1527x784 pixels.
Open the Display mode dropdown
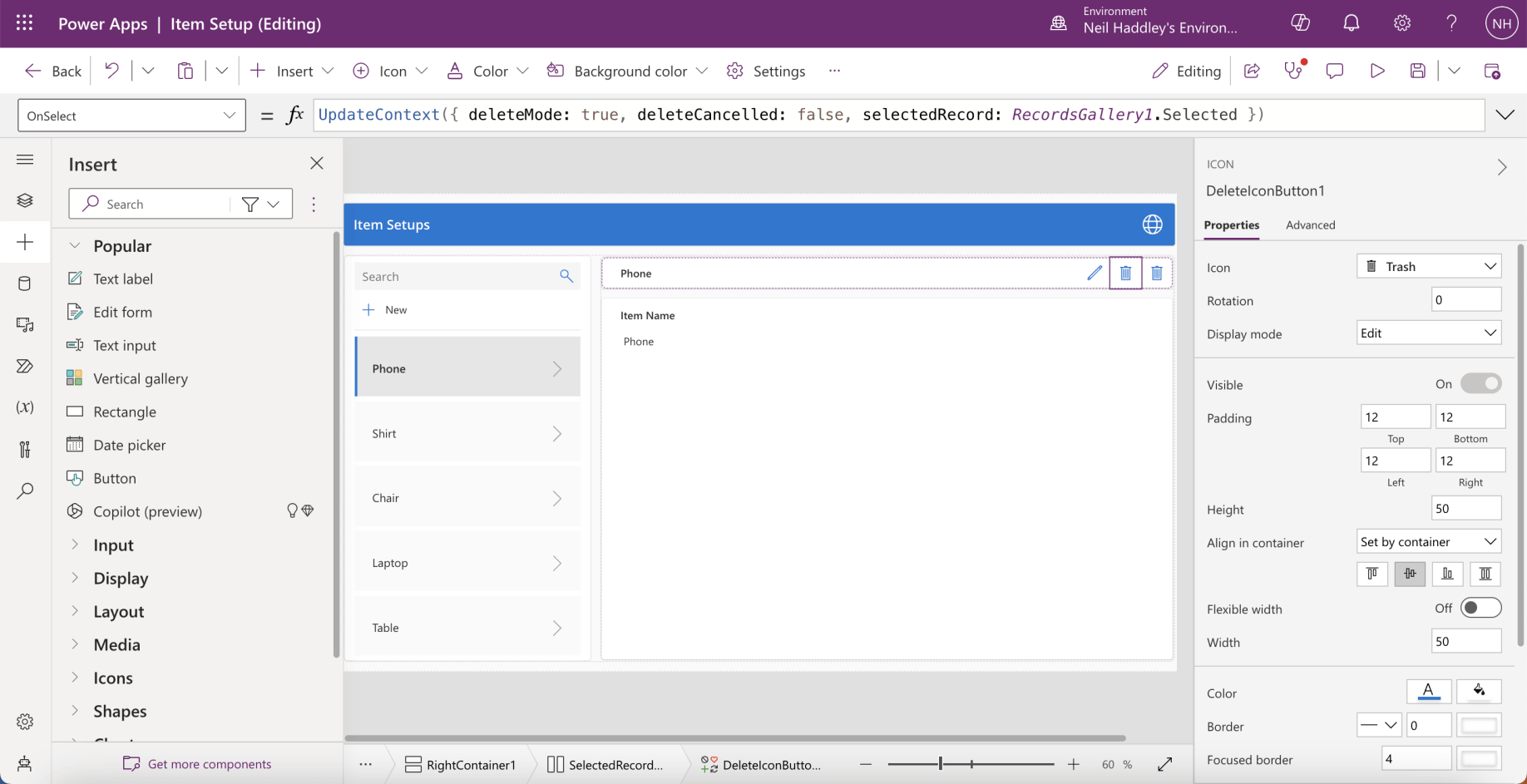pyautogui.click(x=1428, y=333)
